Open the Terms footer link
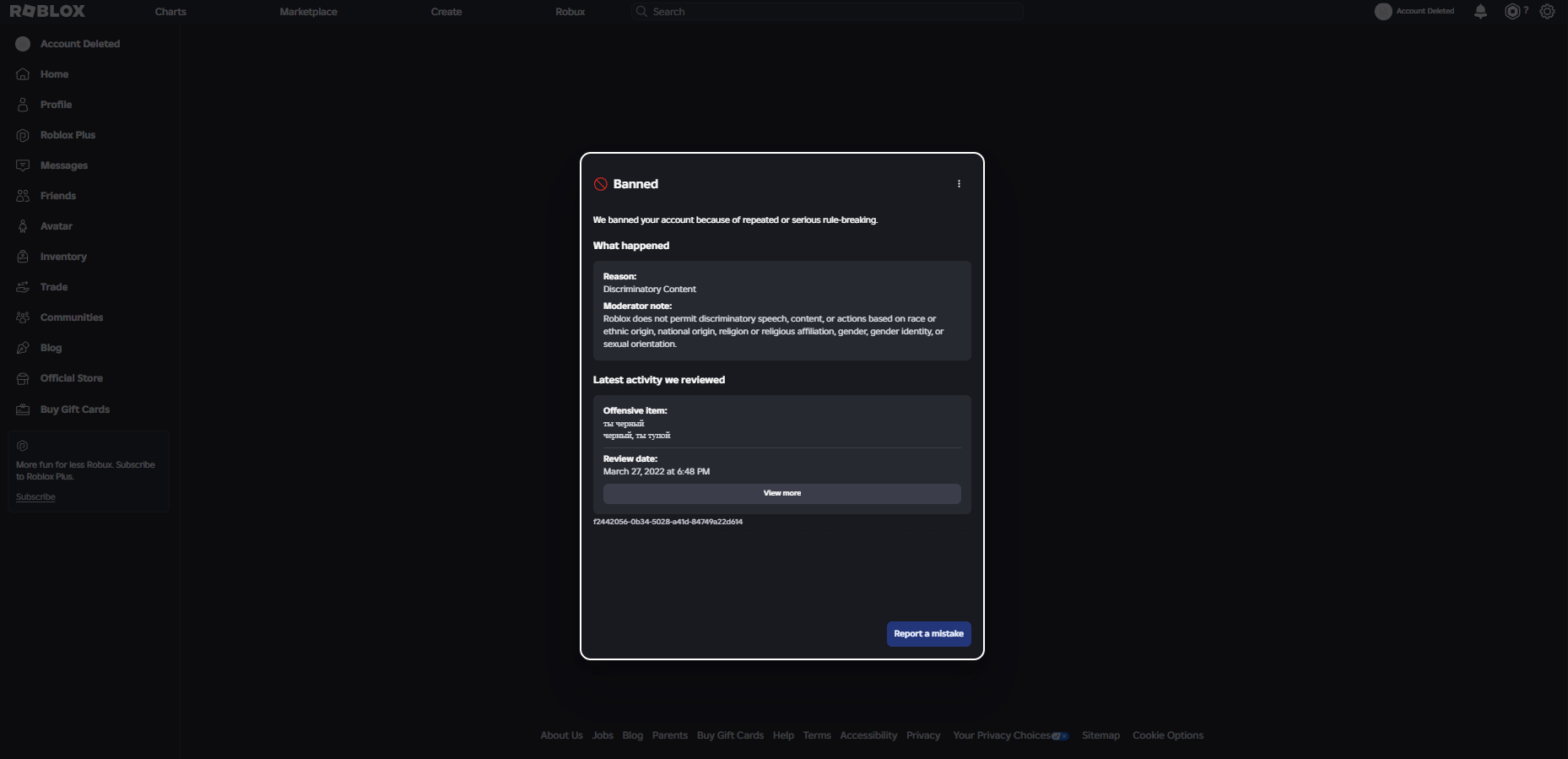The width and height of the screenshot is (1568, 759). coord(817,735)
